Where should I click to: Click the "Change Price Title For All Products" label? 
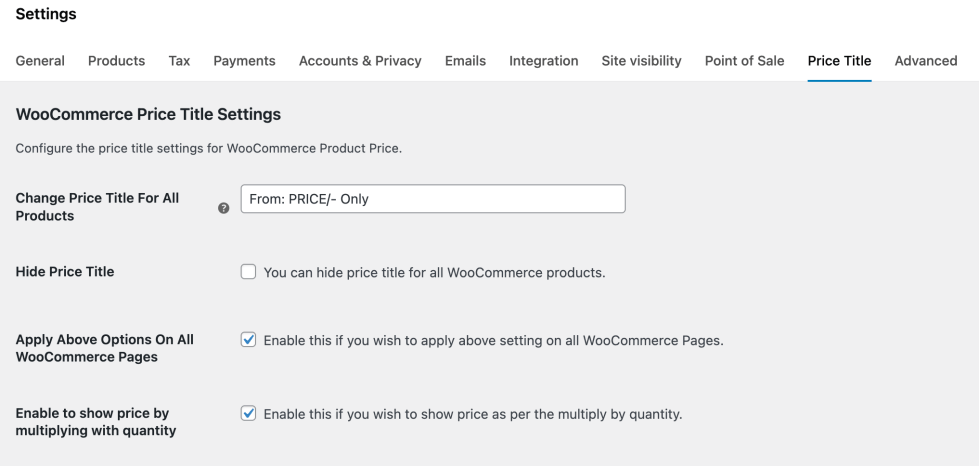pyautogui.click(x=97, y=207)
